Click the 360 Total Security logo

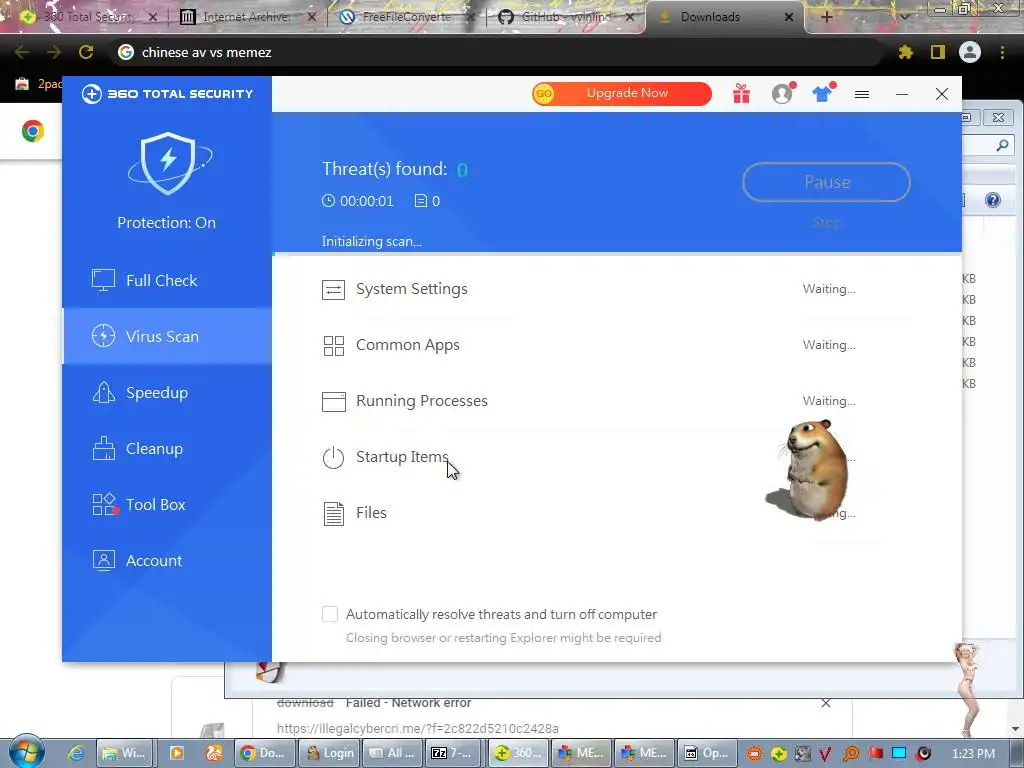pyautogui.click(x=167, y=94)
